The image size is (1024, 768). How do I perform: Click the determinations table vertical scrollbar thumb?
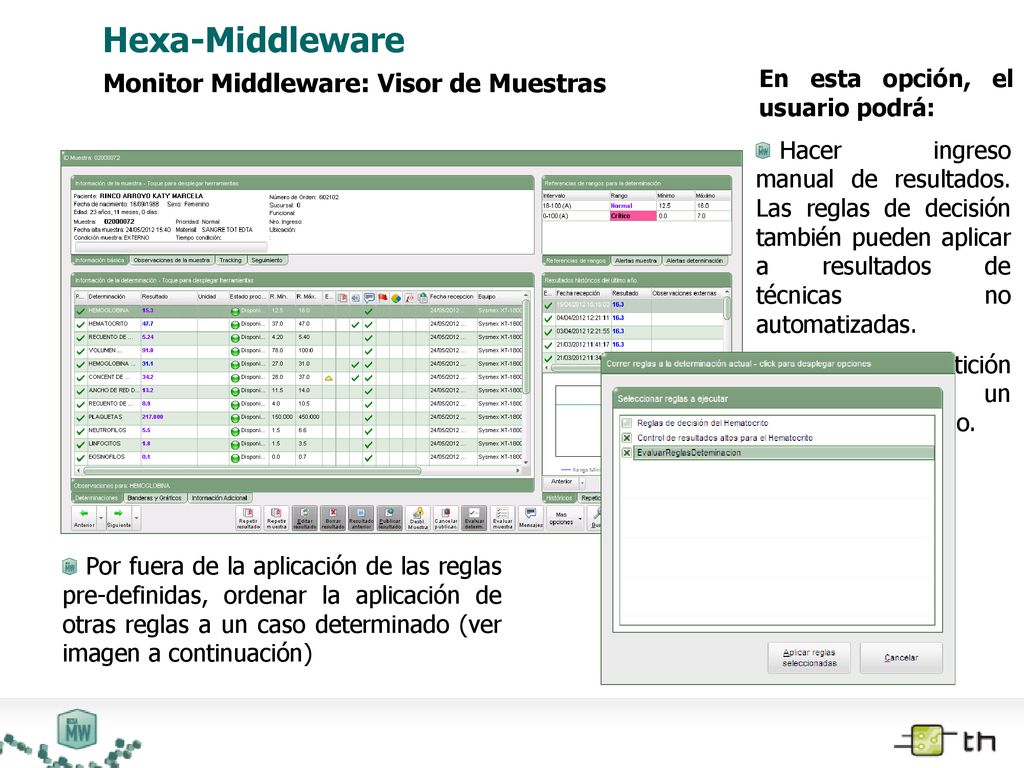click(x=526, y=346)
